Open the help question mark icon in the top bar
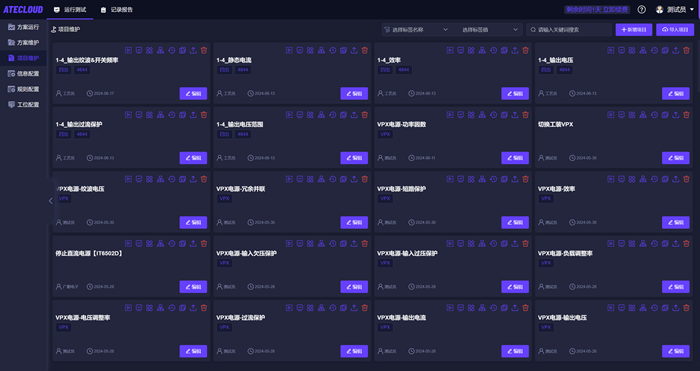The image size is (700, 371). click(642, 9)
